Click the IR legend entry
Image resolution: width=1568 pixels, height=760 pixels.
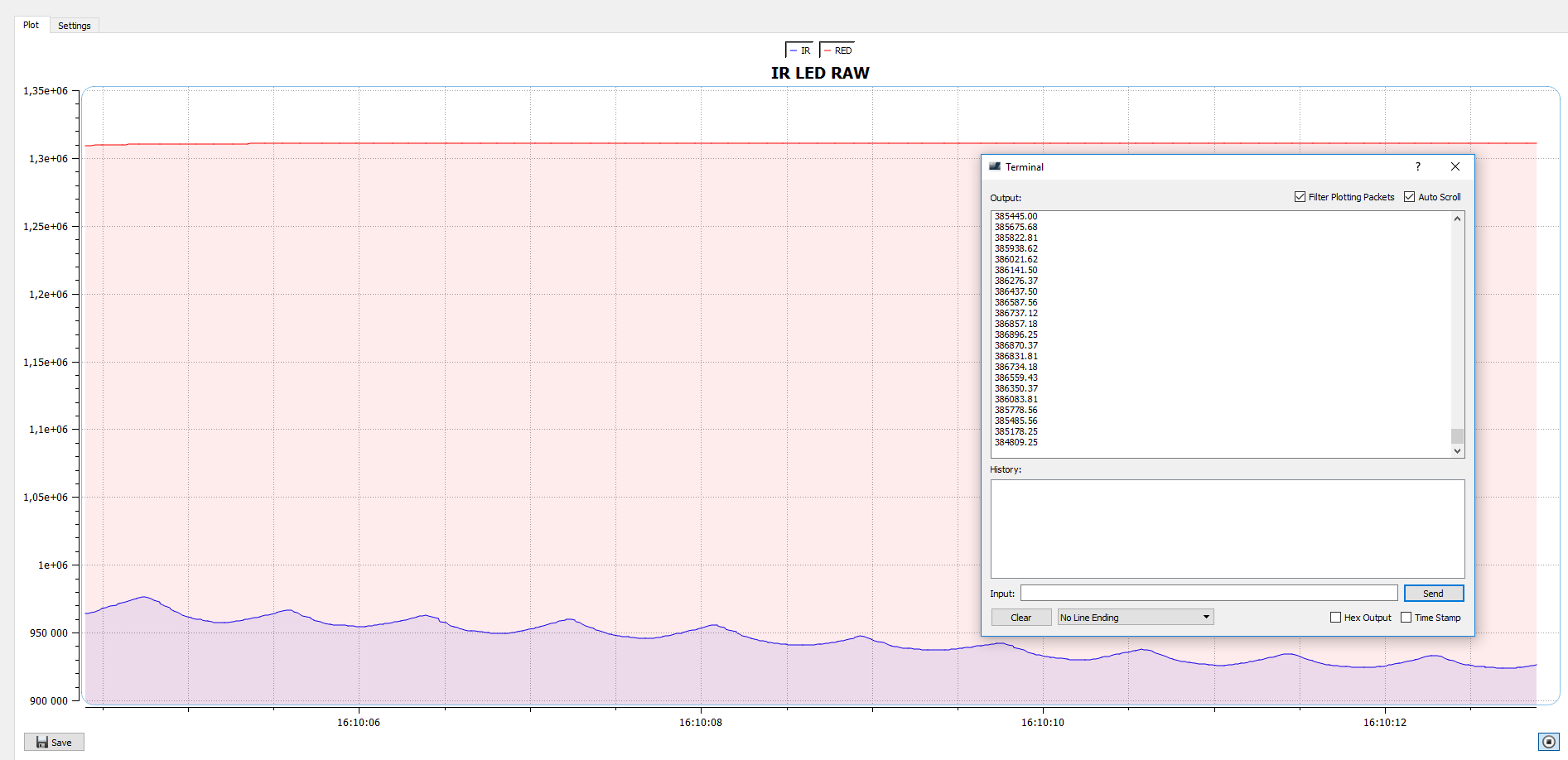click(799, 51)
